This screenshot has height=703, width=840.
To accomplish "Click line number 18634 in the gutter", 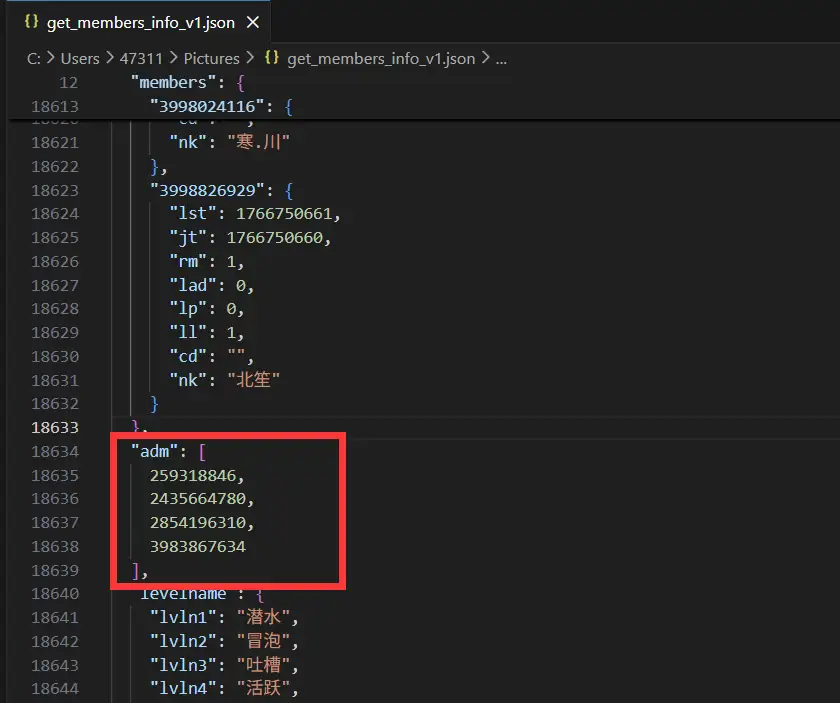I will 55,452.
